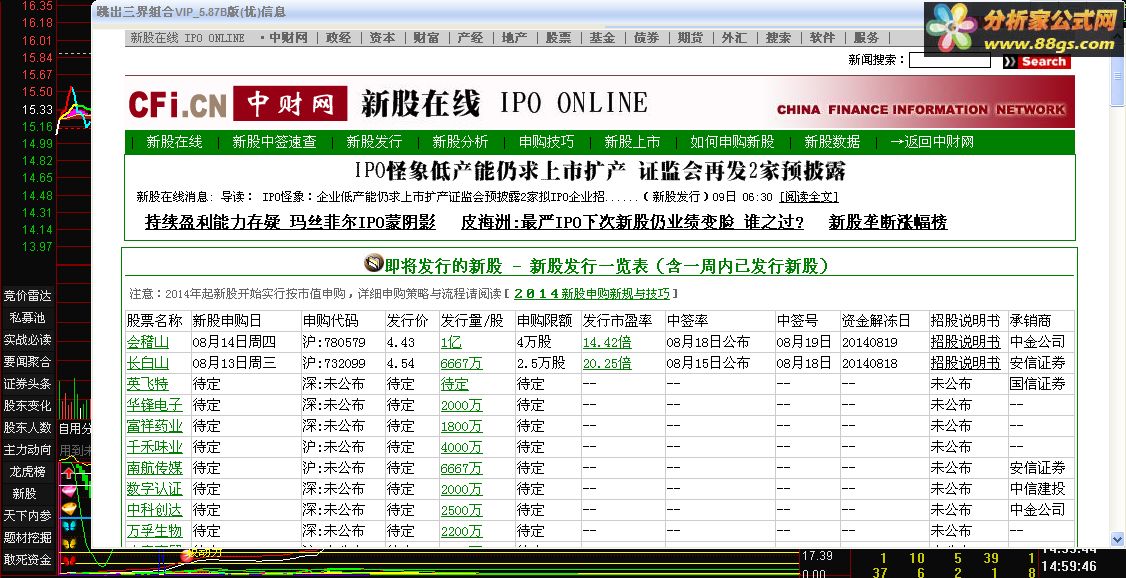Open the 股东变化 sidebar button
The width and height of the screenshot is (1126, 578).
[x=27, y=406]
